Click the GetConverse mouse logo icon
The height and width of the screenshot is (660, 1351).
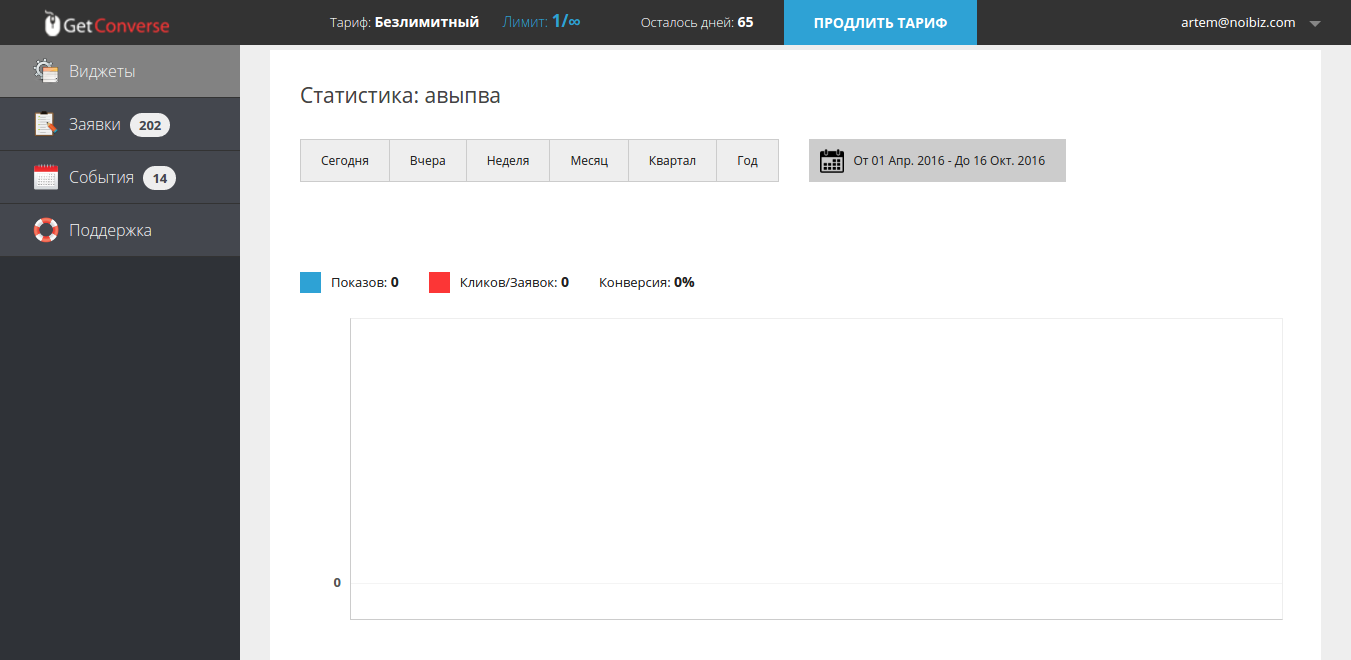click(x=51, y=24)
